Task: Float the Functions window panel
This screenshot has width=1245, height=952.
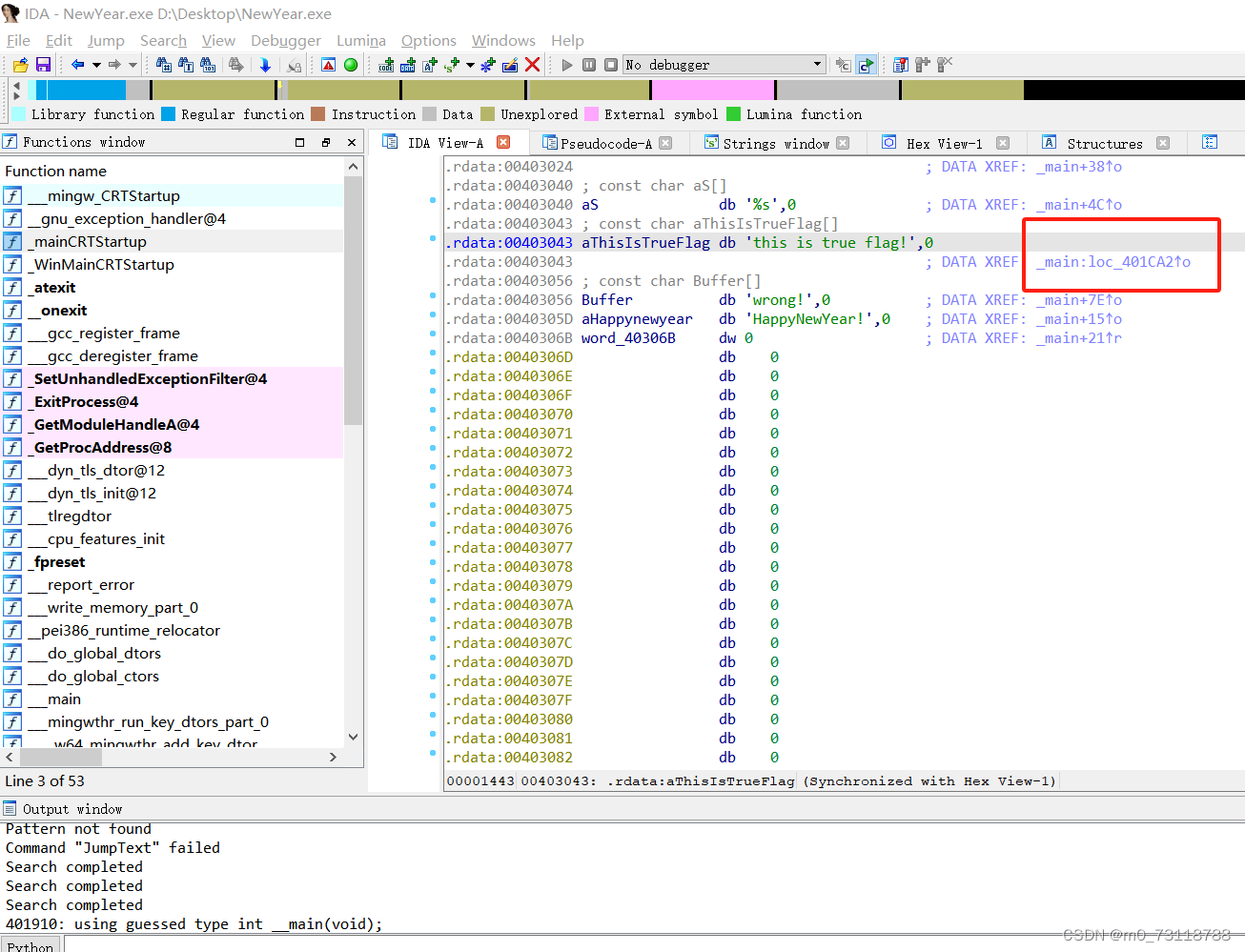Action: tap(325, 142)
